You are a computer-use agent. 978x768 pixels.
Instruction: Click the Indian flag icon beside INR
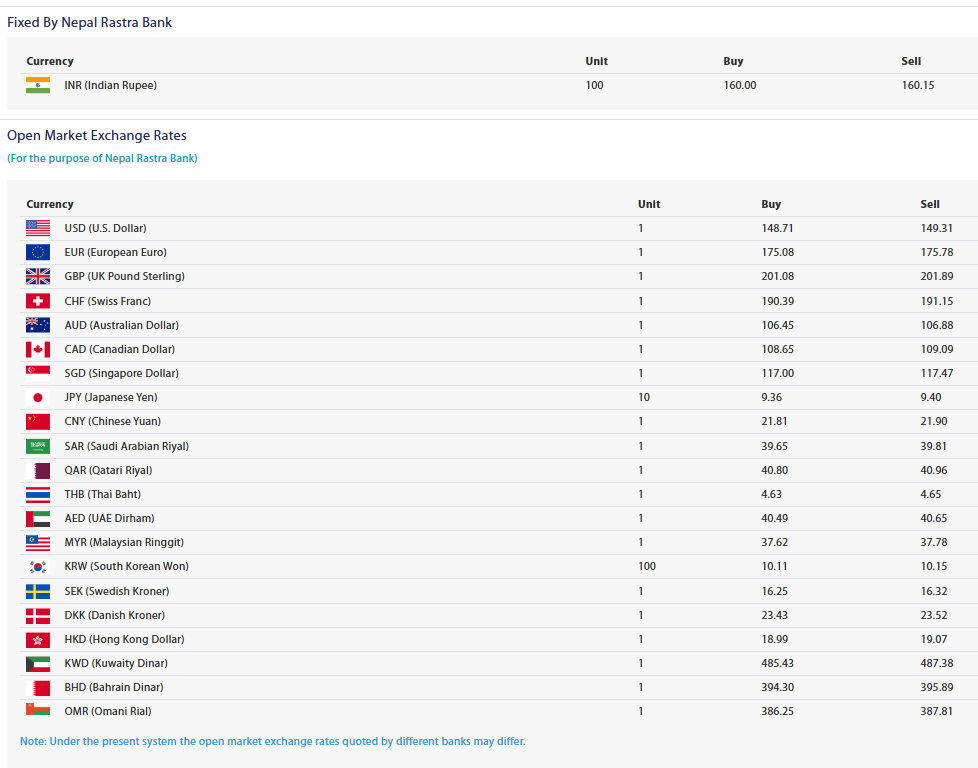tap(38, 85)
